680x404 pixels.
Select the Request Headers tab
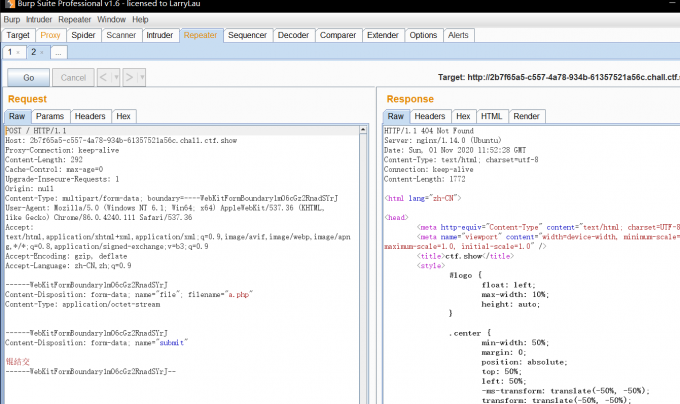[90, 116]
